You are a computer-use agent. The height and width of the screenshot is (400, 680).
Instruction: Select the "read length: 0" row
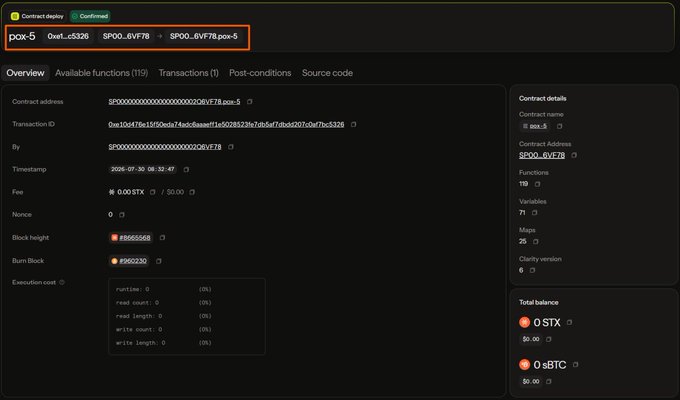tap(163, 316)
